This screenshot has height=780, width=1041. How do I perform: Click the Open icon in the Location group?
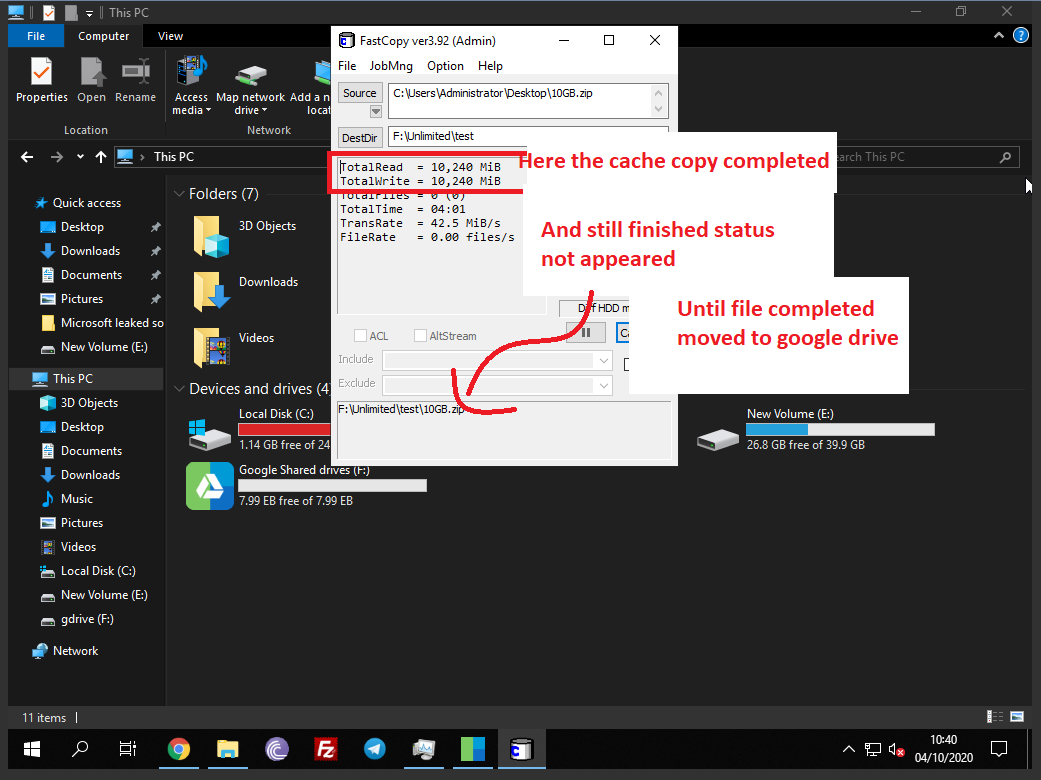coord(92,80)
